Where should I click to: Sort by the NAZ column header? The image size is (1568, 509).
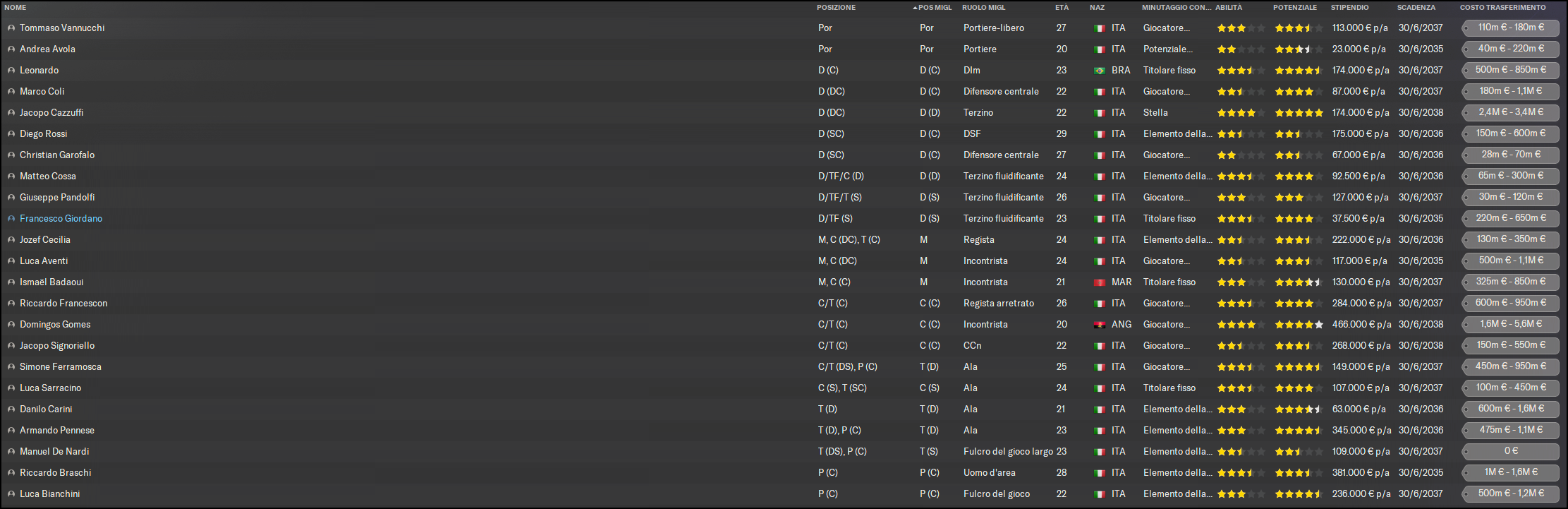pos(1097,8)
